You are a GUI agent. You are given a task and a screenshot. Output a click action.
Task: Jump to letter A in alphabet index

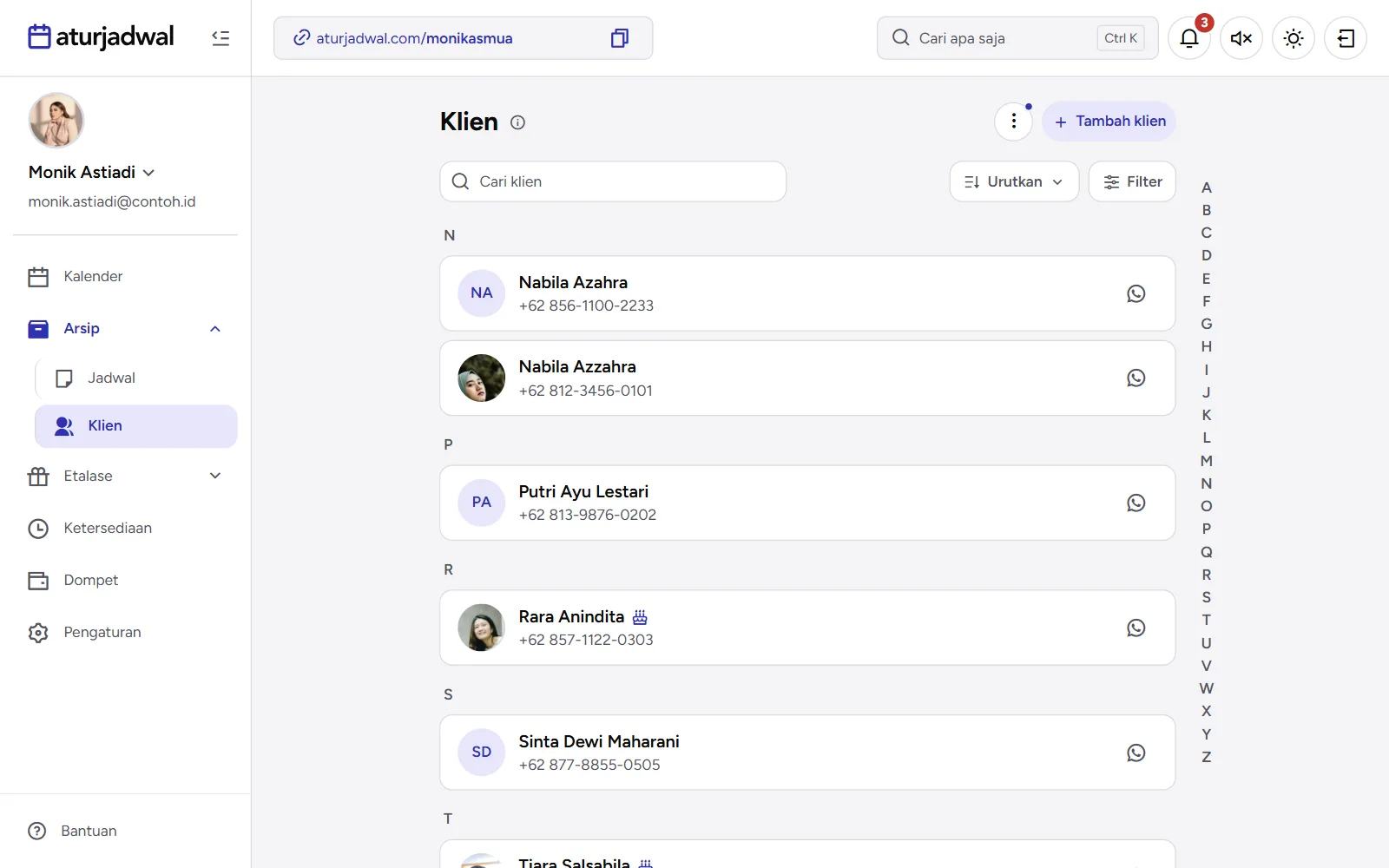click(x=1206, y=187)
